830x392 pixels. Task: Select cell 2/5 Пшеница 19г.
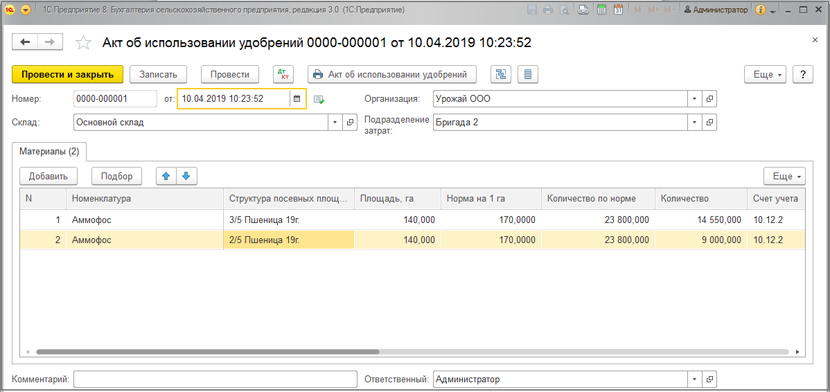click(288, 240)
